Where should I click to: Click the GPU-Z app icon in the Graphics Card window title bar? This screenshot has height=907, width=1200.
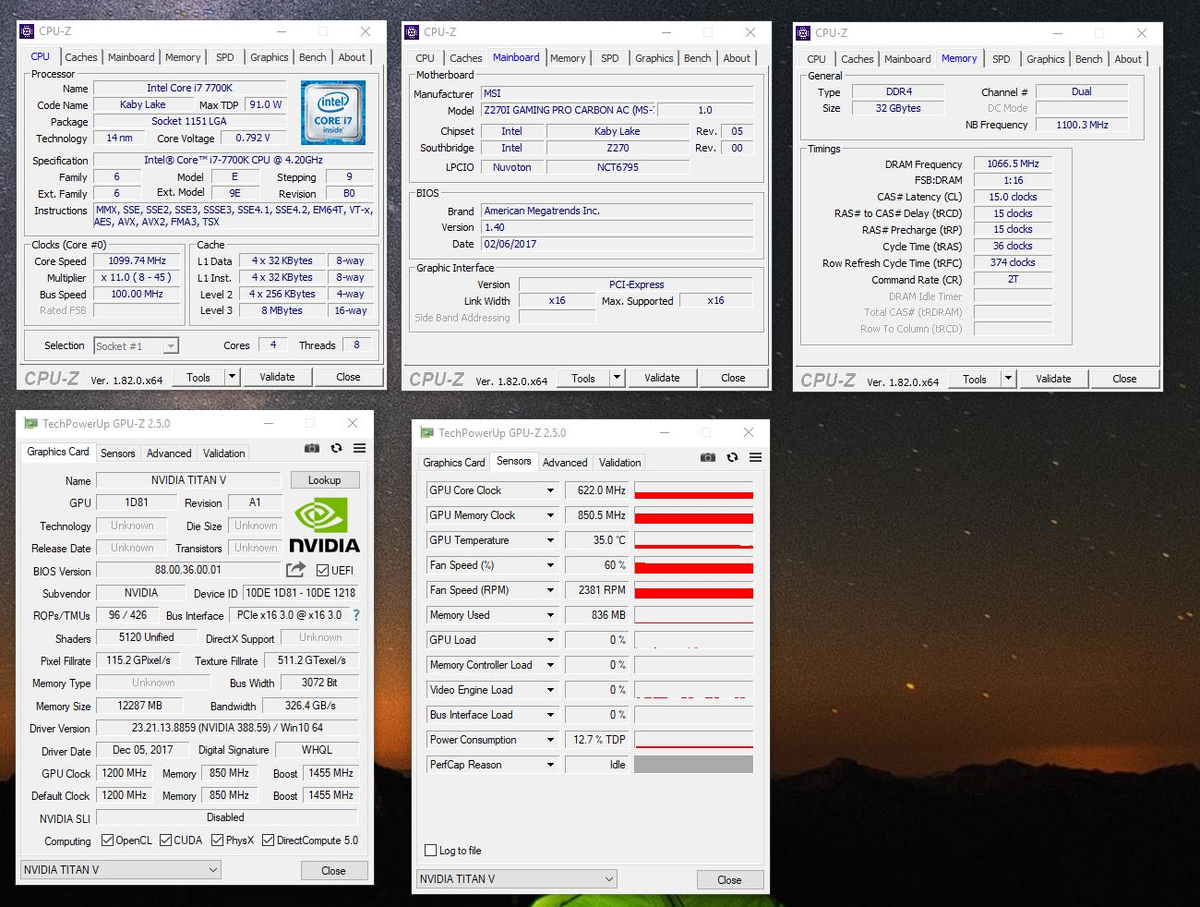(31, 424)
